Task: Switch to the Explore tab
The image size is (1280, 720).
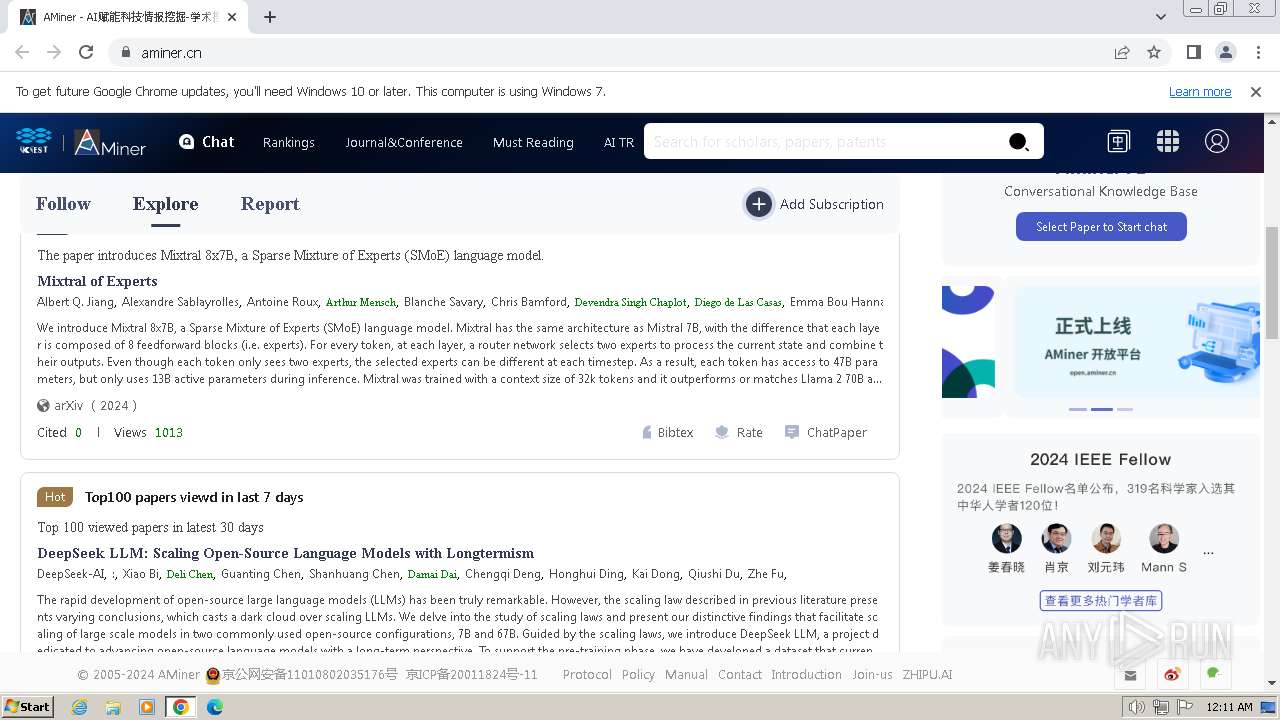Action: point(165,204)
